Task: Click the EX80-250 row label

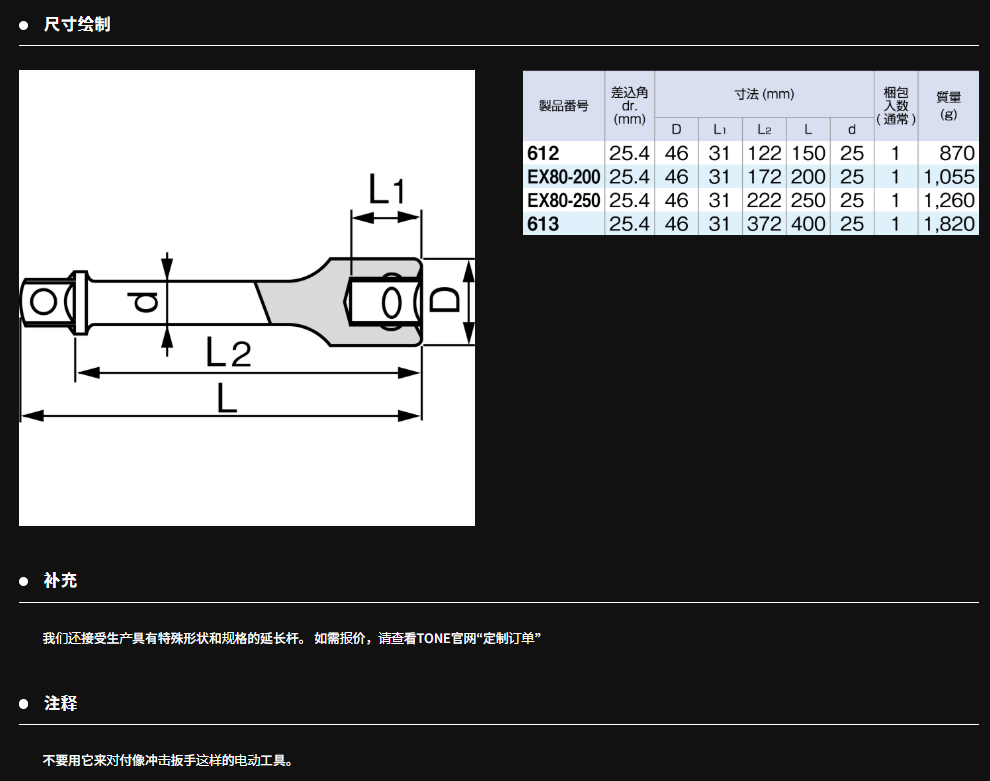Action: 563,200
